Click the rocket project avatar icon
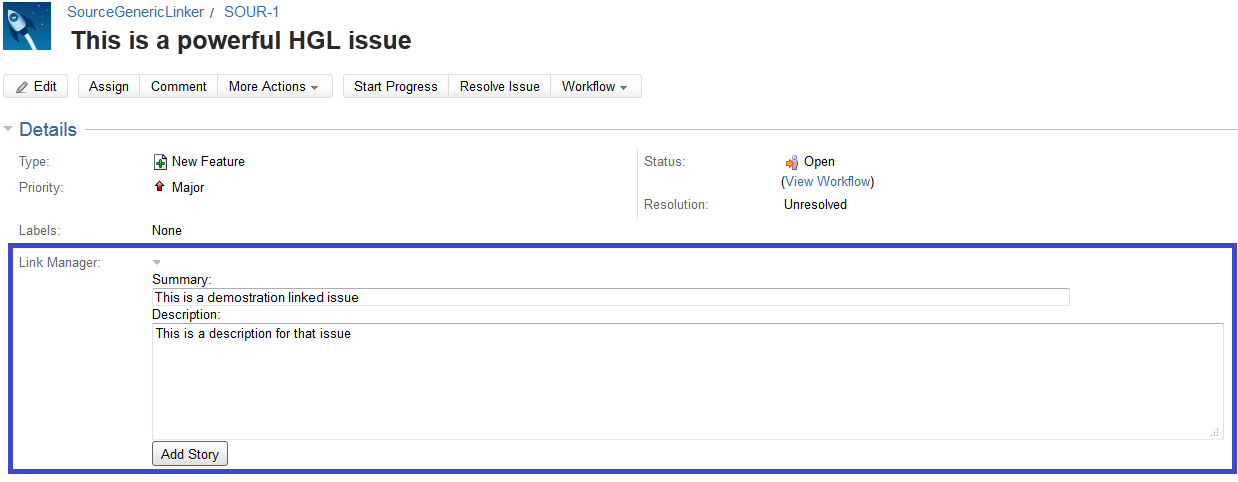The image size is (1238, 482). 27,26
